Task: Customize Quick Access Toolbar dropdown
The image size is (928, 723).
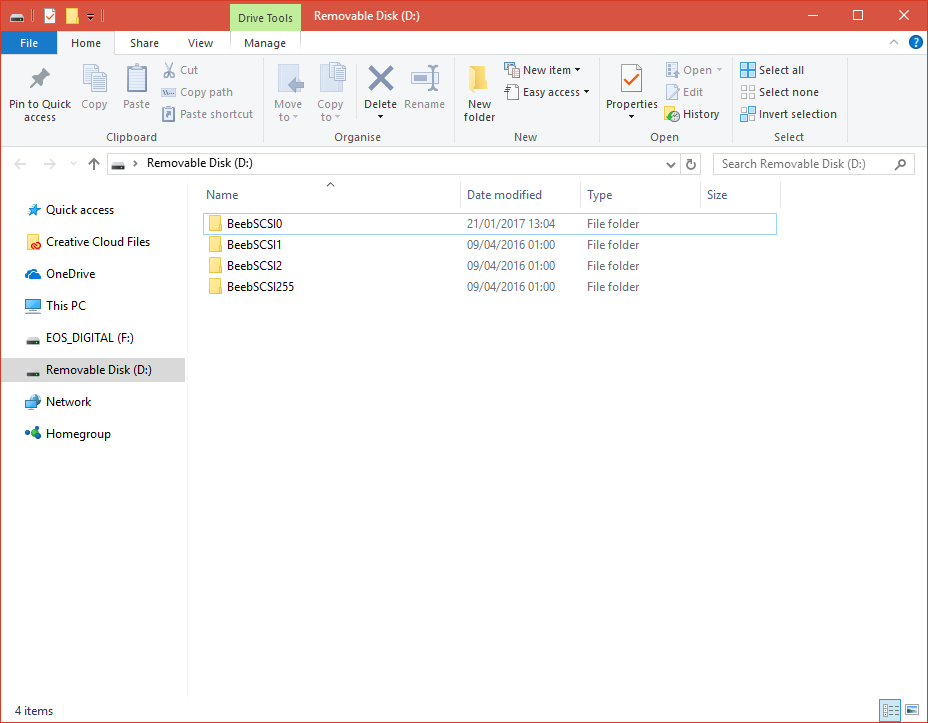Action: point(91,17)
